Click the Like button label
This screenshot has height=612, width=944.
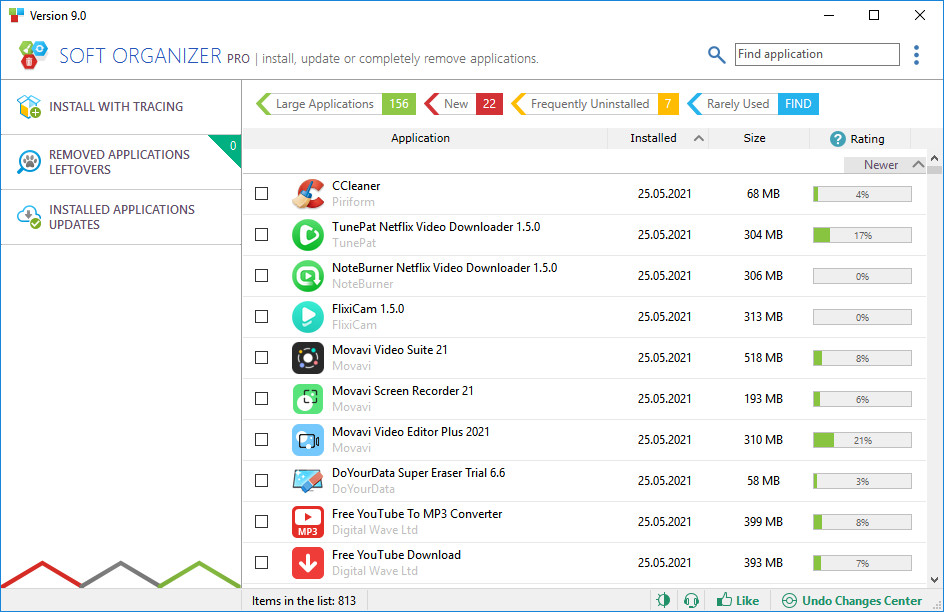(x=747, y=601)
